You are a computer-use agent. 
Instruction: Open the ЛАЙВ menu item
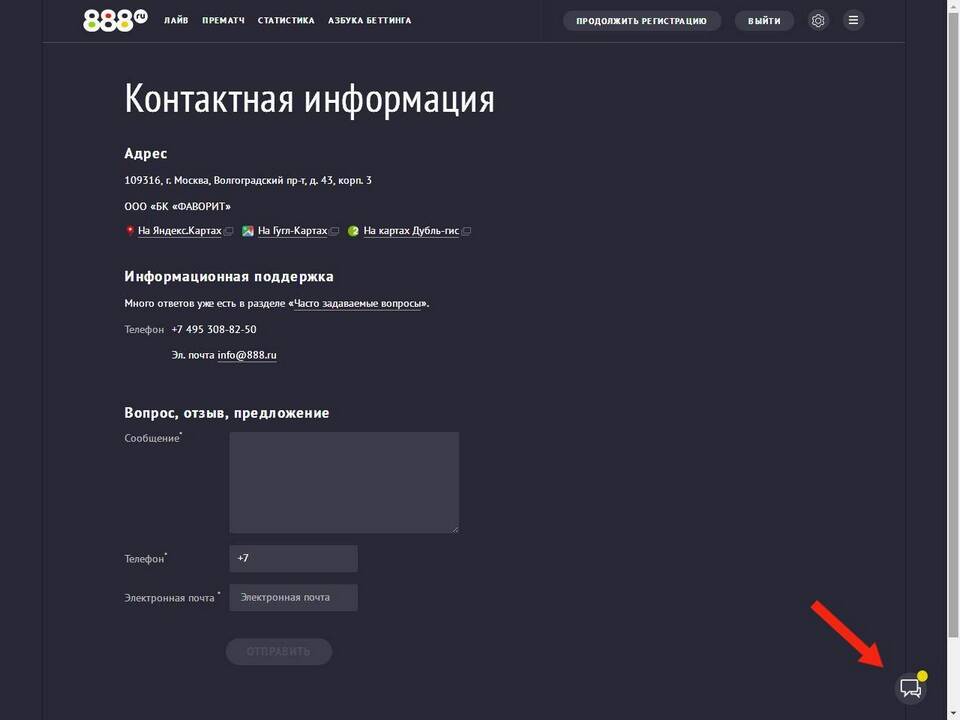pyautogui.click(x=176, y=20)
